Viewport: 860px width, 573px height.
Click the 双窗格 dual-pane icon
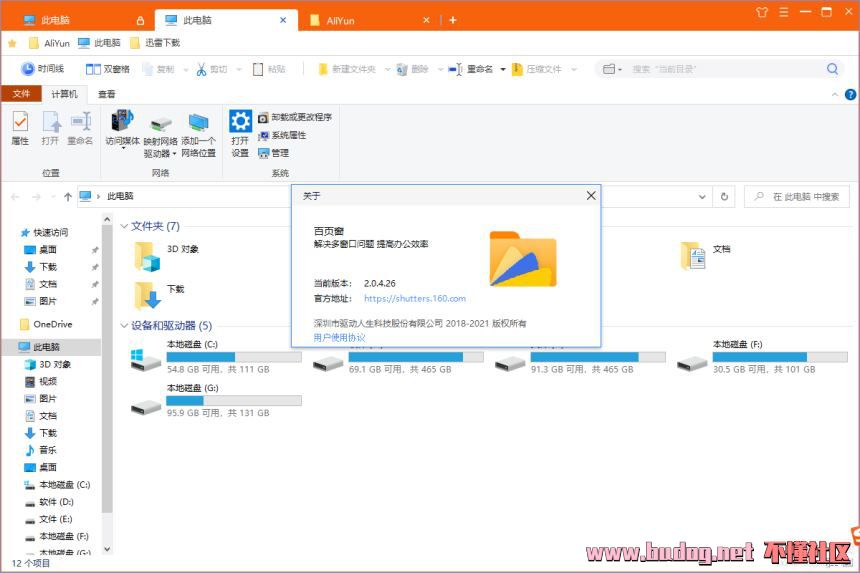pos(94,69)
